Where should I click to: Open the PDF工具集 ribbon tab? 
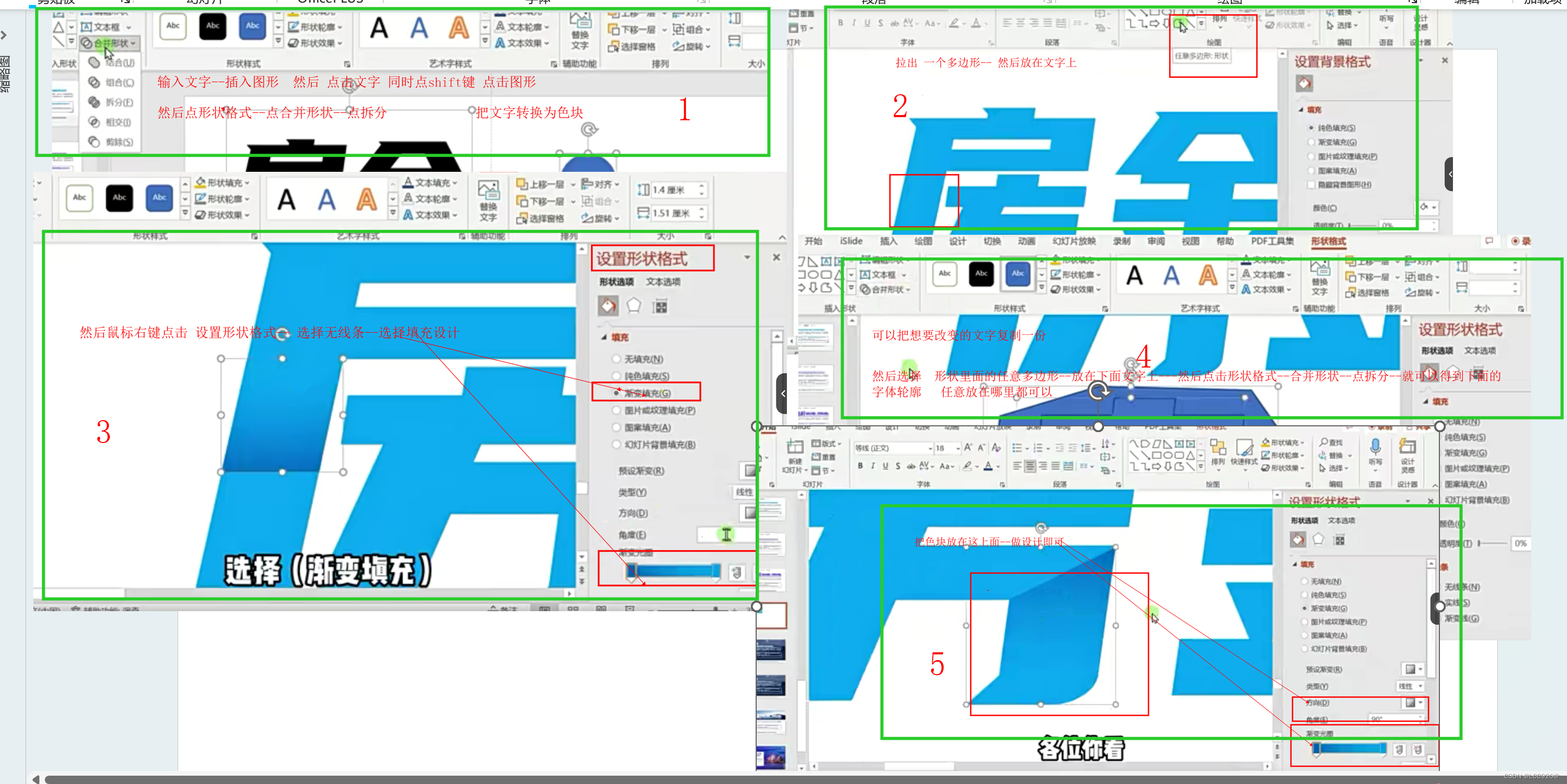pyautogui.click(x=1272, y=241)
